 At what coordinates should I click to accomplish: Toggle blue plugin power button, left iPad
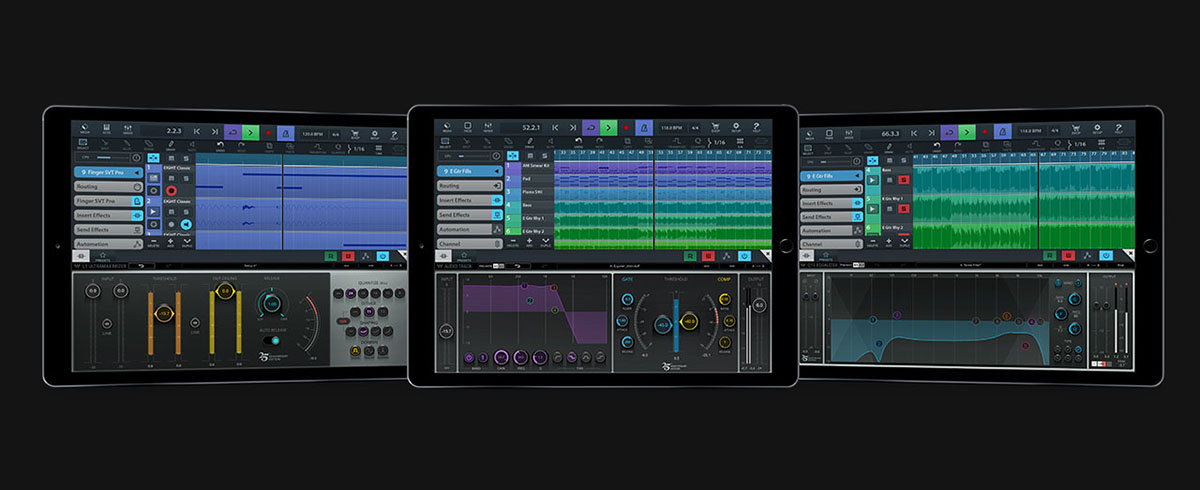pyautogui.click(x=383, y=256)
